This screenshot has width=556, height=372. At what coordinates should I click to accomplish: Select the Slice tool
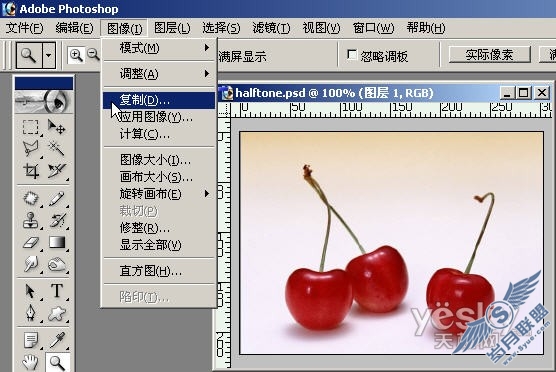[56, 171]
